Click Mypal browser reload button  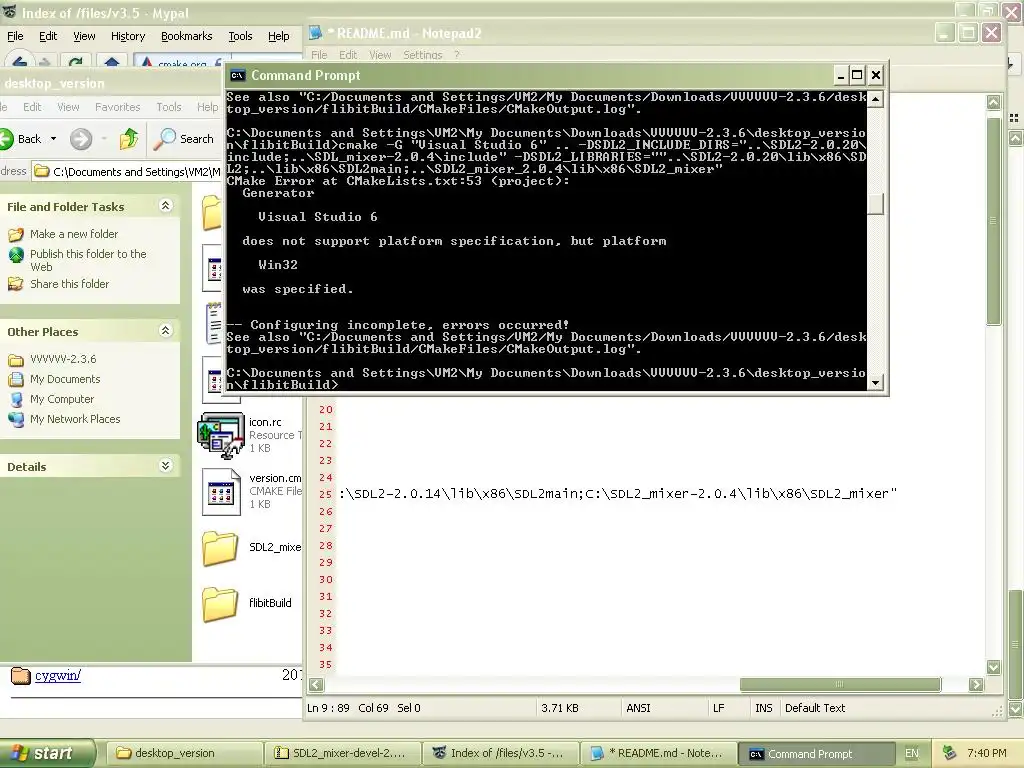click(76, 62)
